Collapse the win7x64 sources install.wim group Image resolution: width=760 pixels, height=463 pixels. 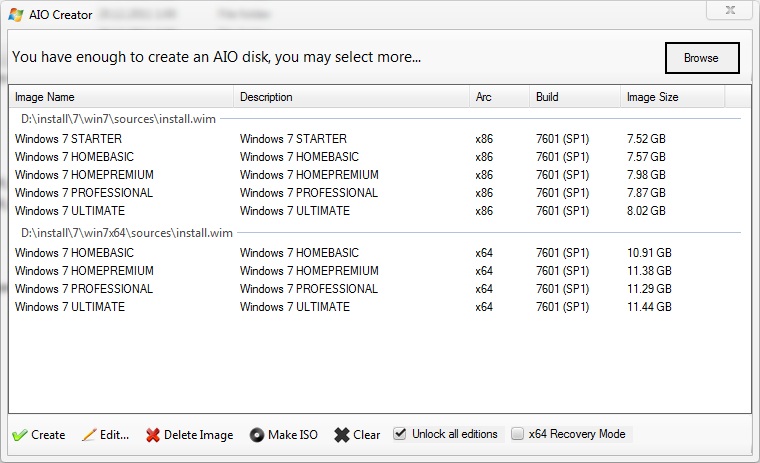[x=126, y=233]
